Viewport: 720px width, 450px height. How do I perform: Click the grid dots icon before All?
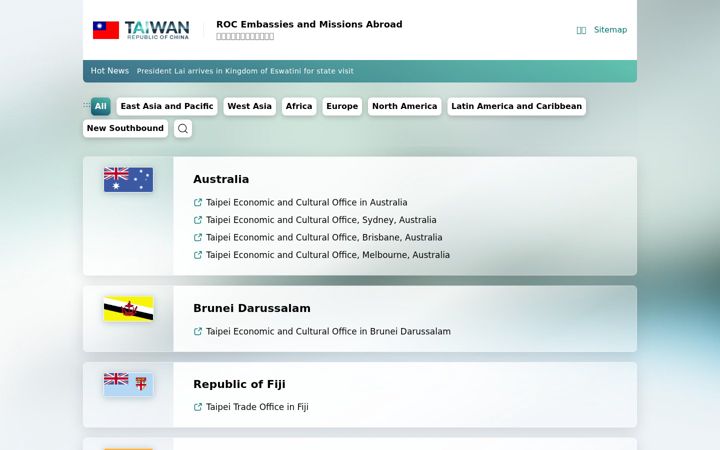point(86,106)
